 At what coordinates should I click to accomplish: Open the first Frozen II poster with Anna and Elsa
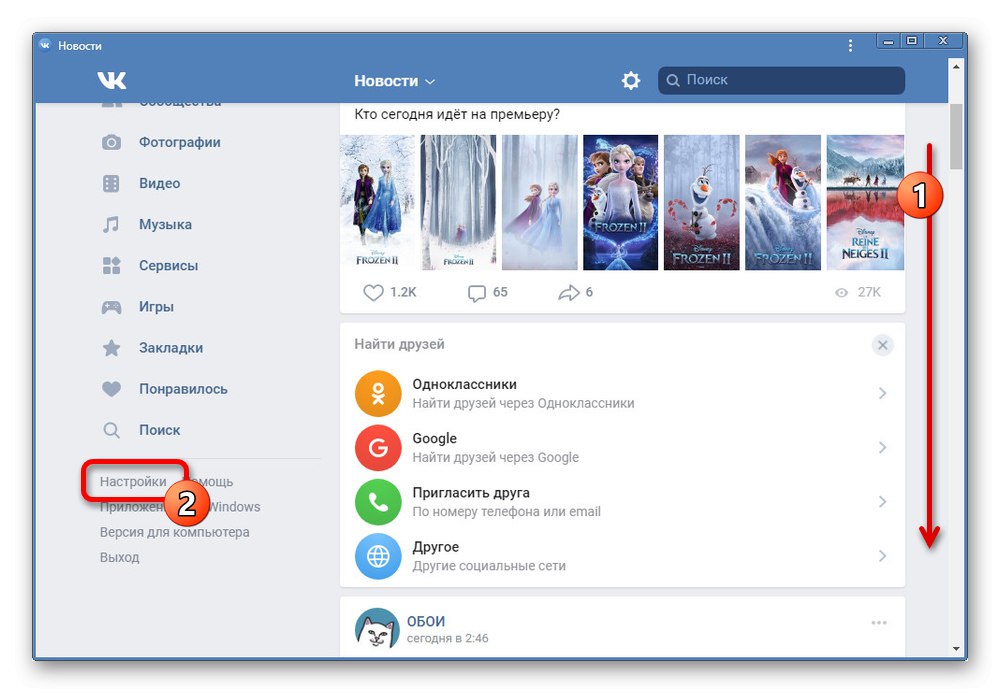378,202
